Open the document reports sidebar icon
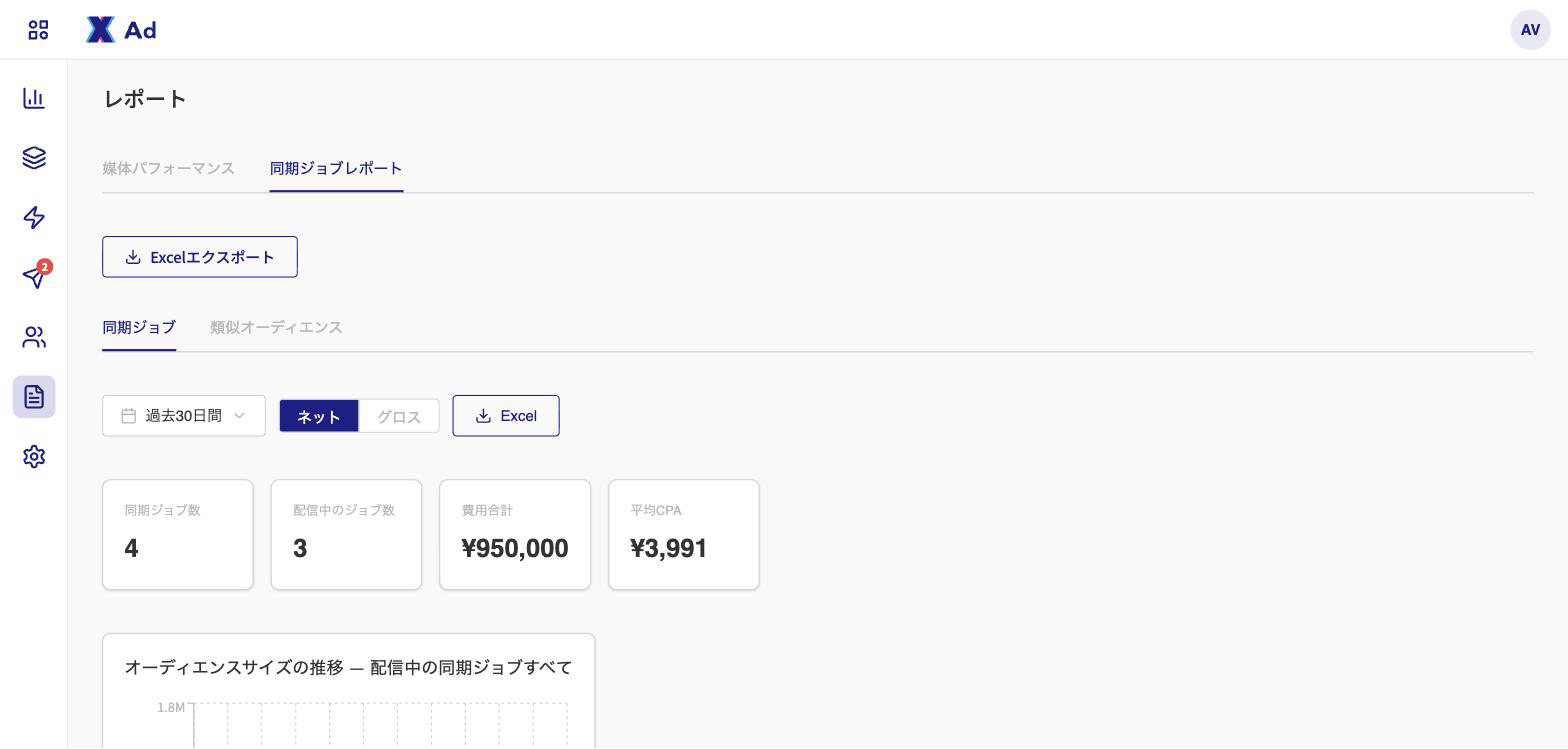Screen dimensions: 1568x749 [x=34, y=397]
